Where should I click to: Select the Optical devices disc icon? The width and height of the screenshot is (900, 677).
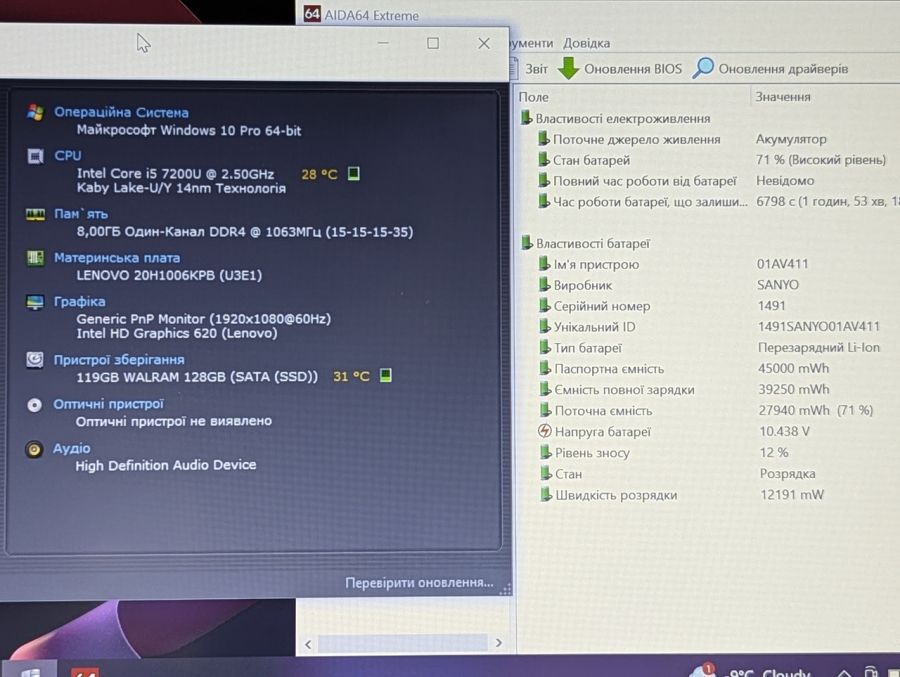(34, 405)
